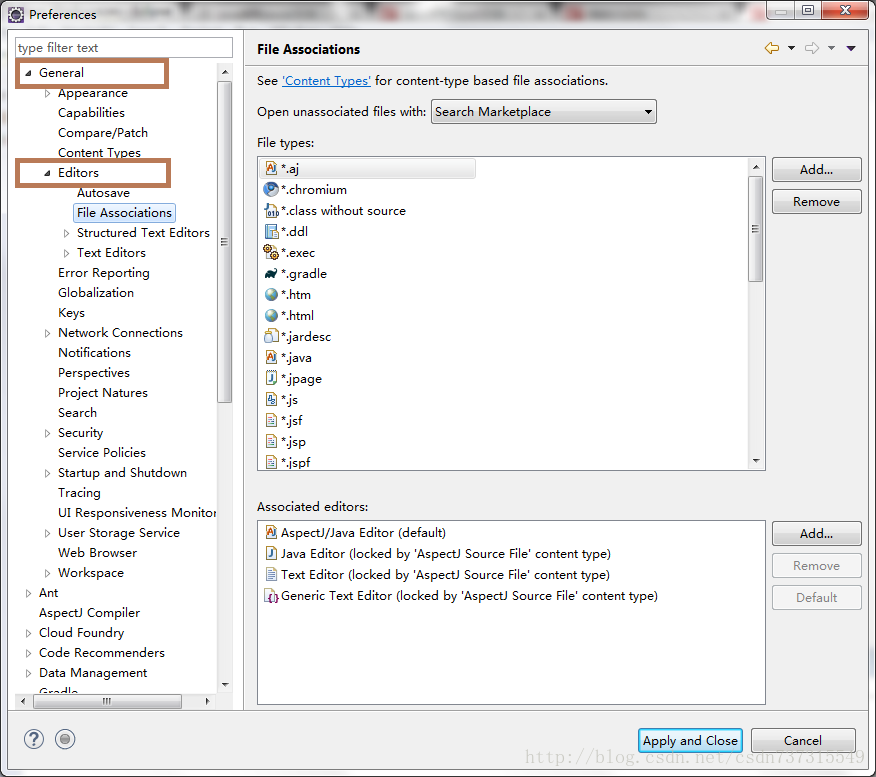This screenshot has height=777, width=876.
Task: Select the Autosave preference page
Action: [x=103, y=193]
